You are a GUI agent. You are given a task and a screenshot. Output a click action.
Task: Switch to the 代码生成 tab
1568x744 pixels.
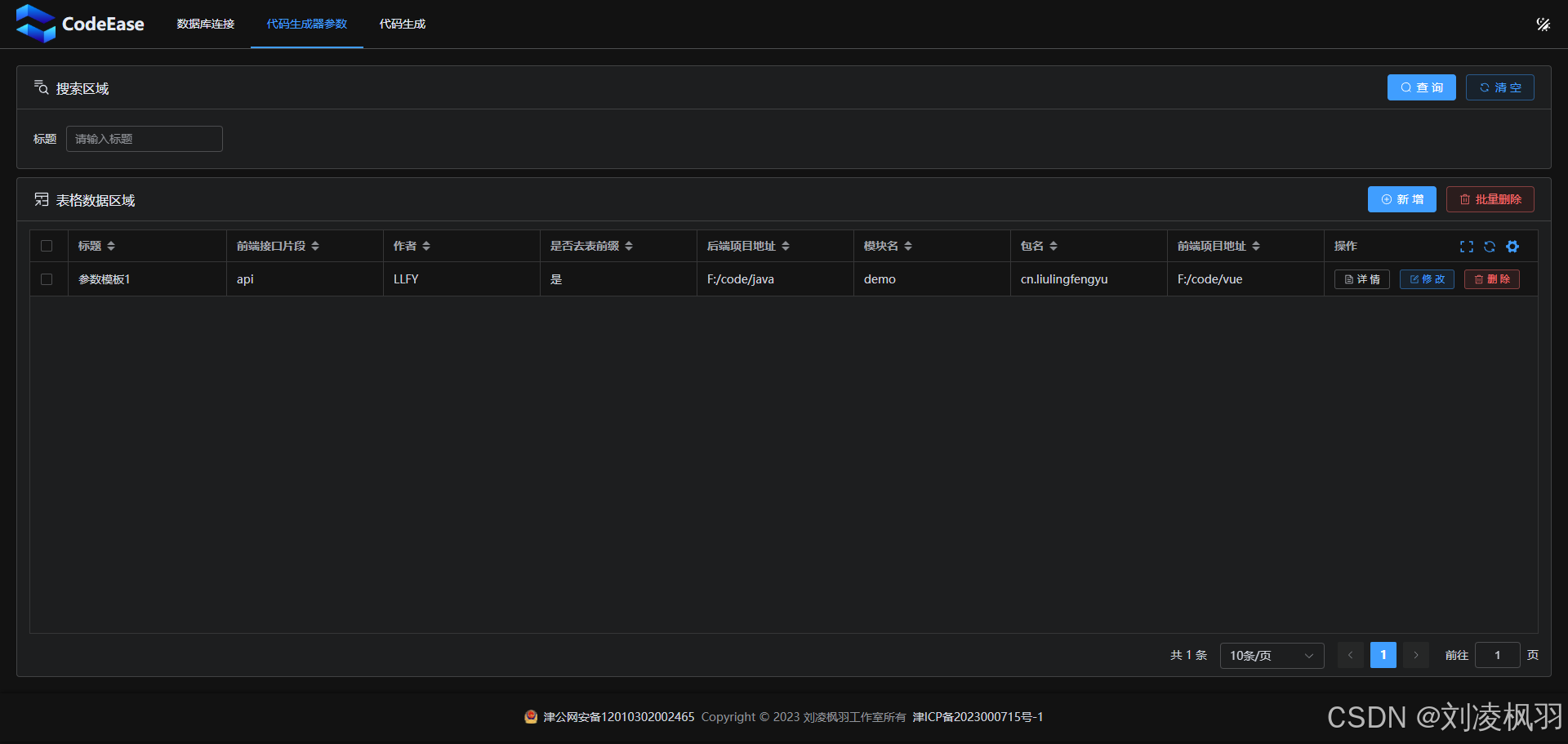(403, 24)
